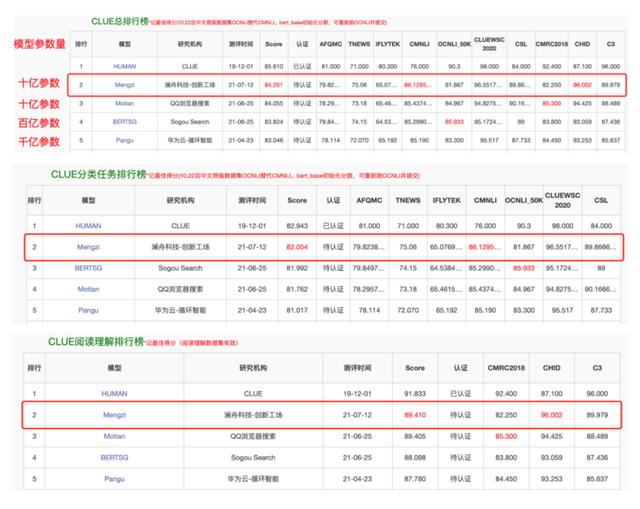Click HUMAN score 85.610 in CLUE总排行榜
Viewport: 640px width, 509px height.
(273, 66)
